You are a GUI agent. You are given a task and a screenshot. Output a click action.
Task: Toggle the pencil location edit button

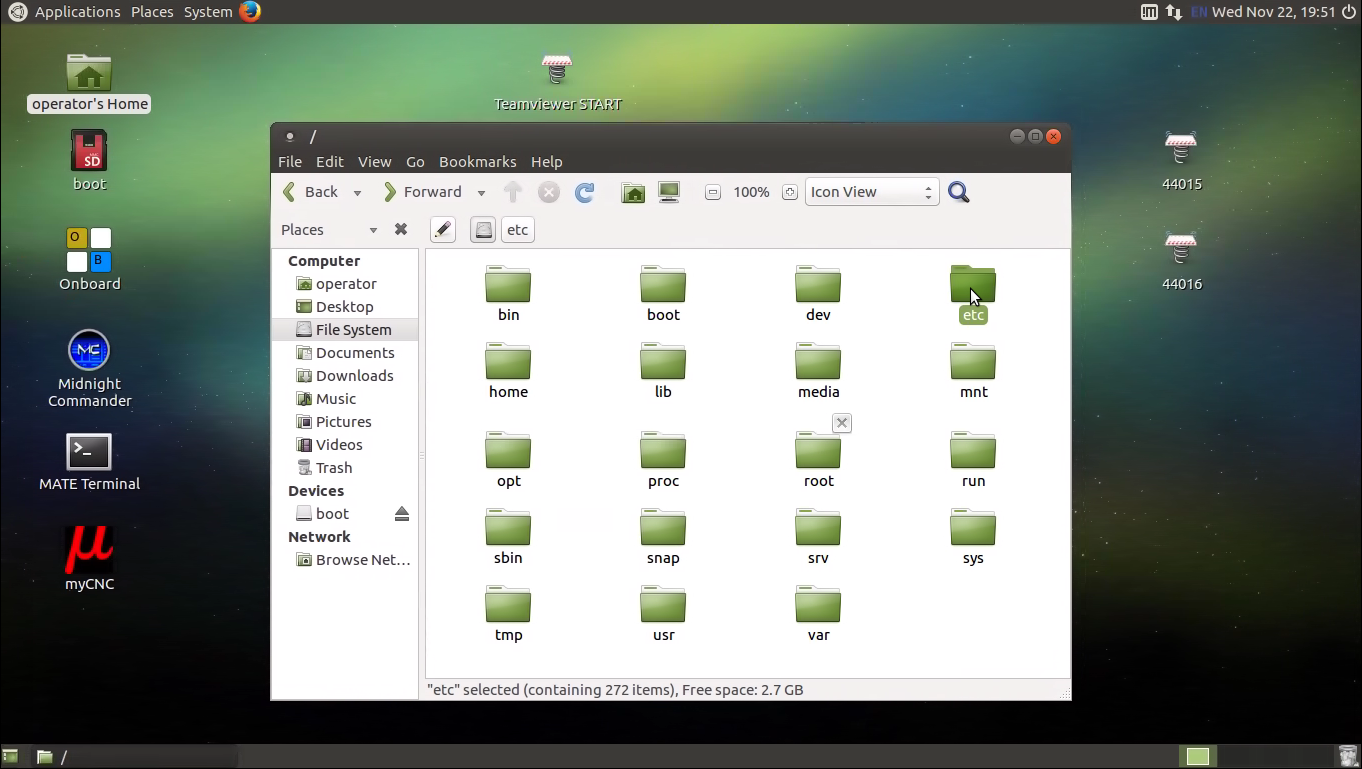(443, 230)
